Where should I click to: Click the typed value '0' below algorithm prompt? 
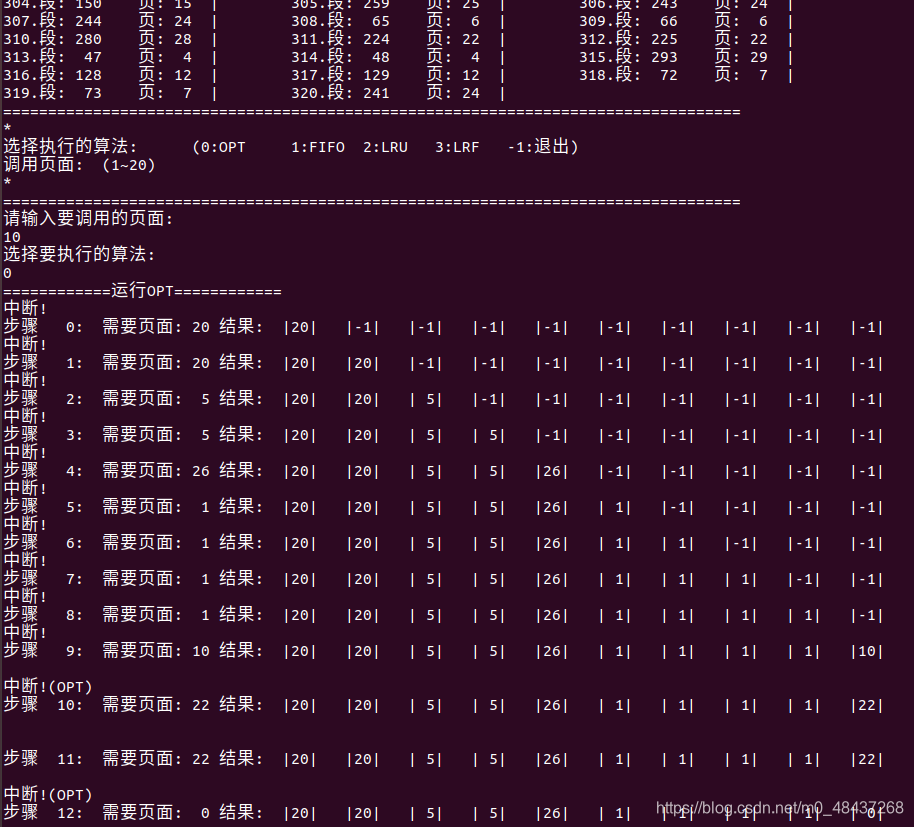(x=7, y=273)
